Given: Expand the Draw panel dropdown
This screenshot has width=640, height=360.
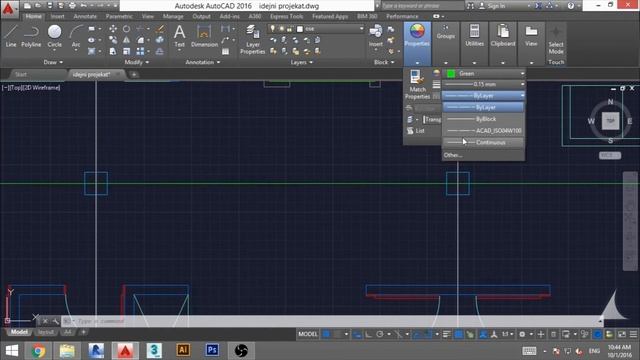Looking at the screenshot, I should click(53, 62).
